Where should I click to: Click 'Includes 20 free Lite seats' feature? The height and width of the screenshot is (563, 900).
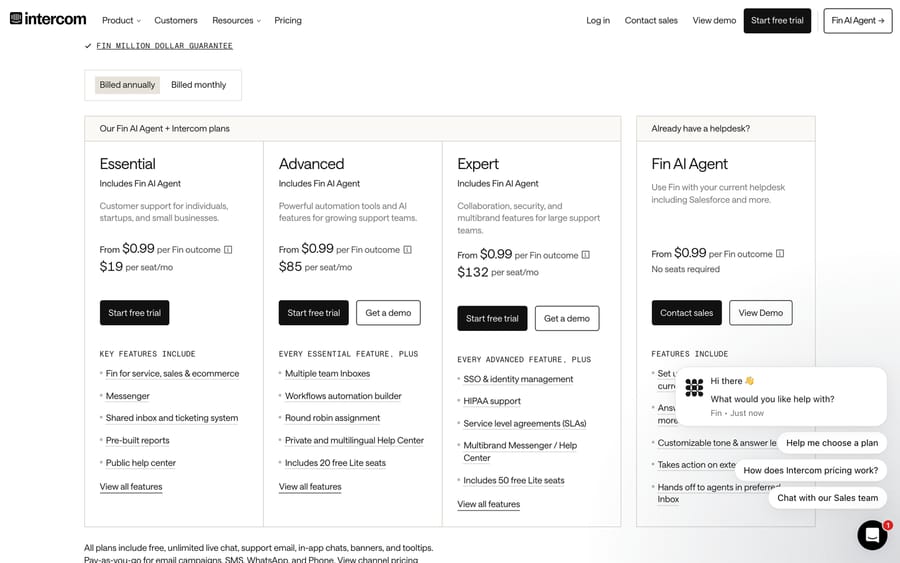335,463
